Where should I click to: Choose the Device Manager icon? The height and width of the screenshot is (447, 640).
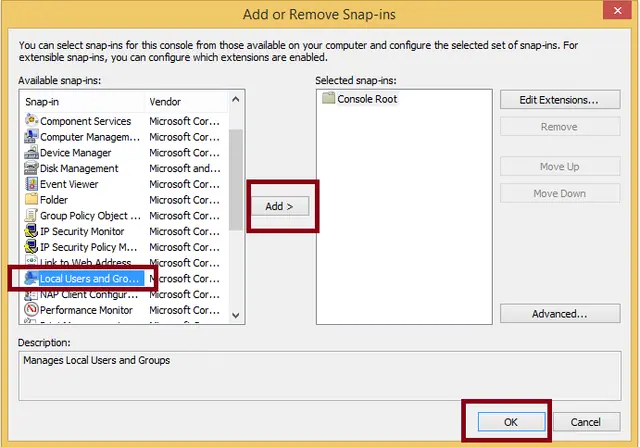[x=31, y=152]
